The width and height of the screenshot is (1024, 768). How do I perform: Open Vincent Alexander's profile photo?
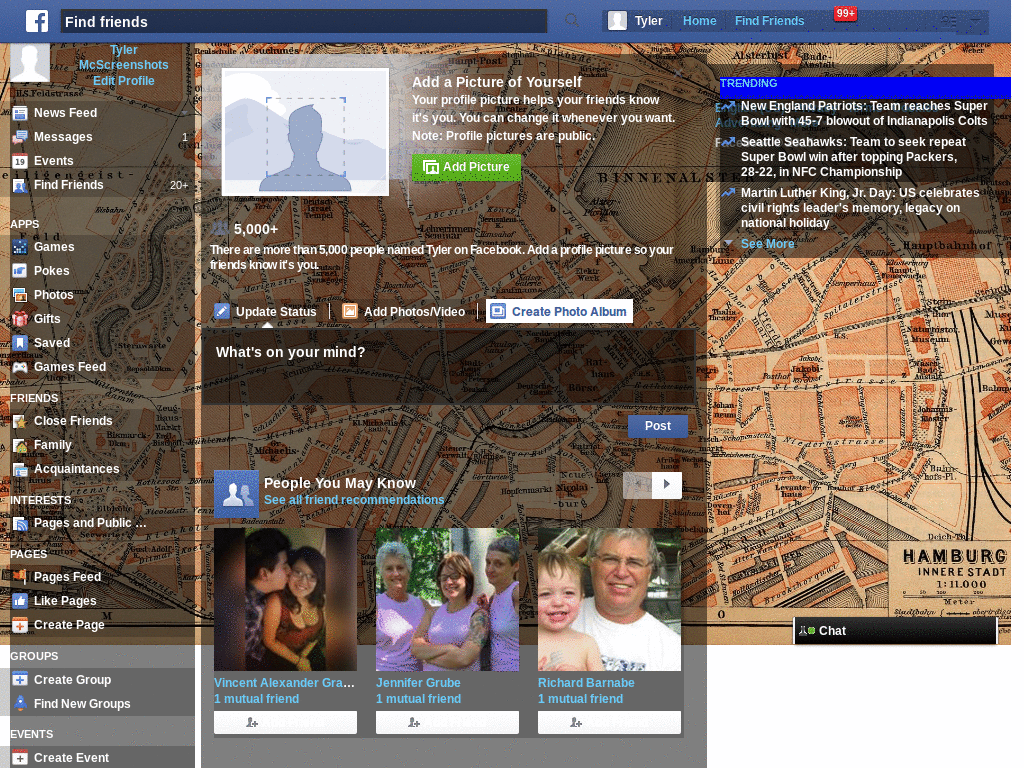click(285, 600)
